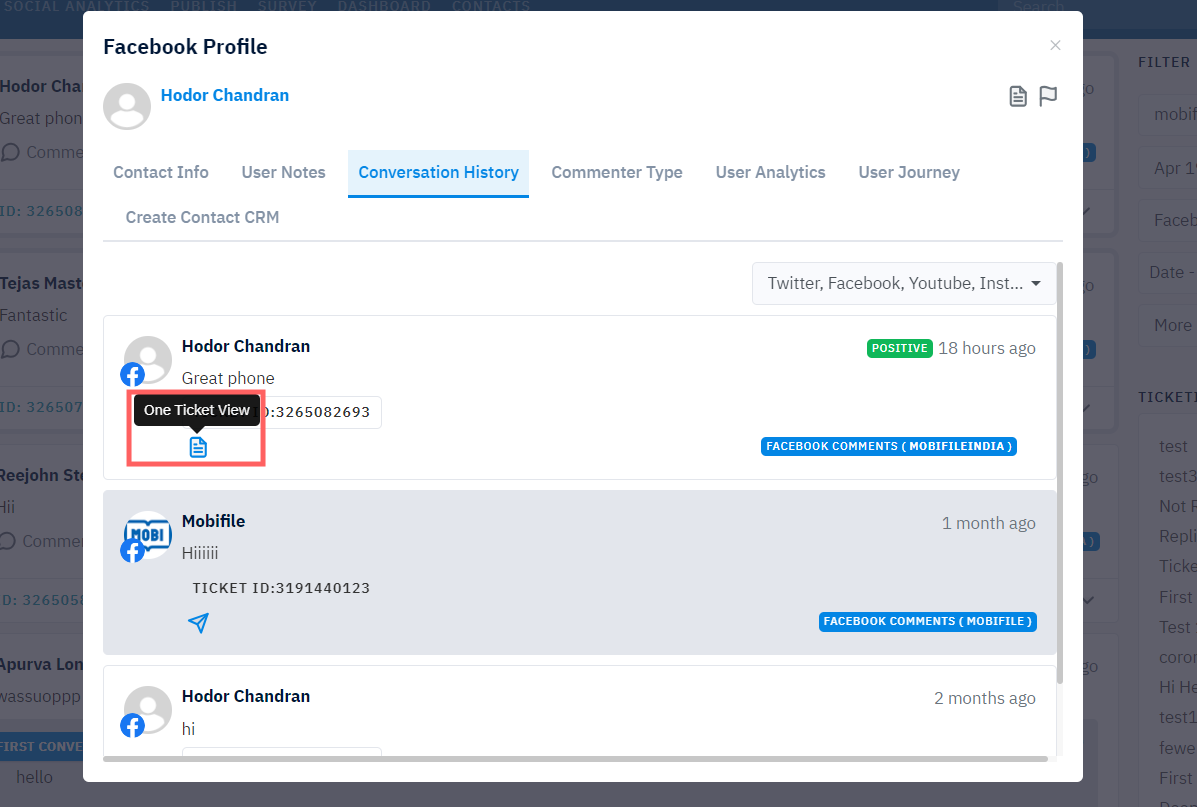Select the Conversation History tab
This screenshot has height=807, width=1197.
pyautogui.click(x=438, y=173)
